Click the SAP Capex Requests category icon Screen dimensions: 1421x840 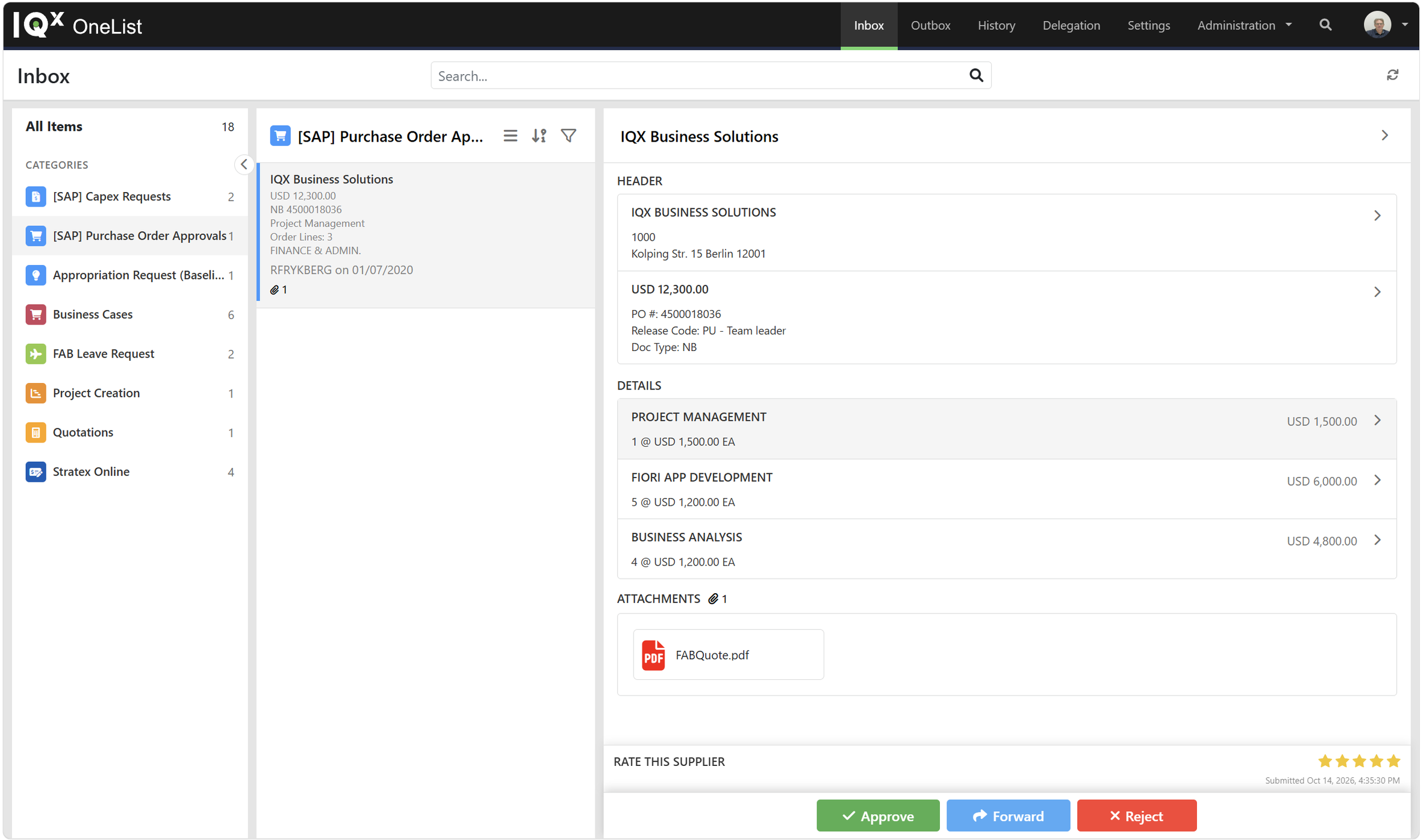(36, 196)
